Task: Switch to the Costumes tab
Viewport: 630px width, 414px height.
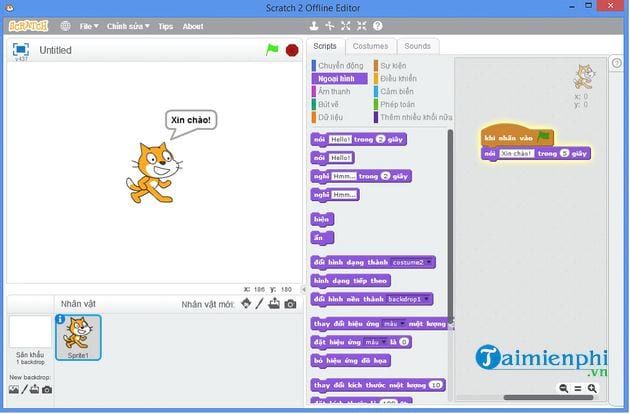Action: [x=370, y=46]
